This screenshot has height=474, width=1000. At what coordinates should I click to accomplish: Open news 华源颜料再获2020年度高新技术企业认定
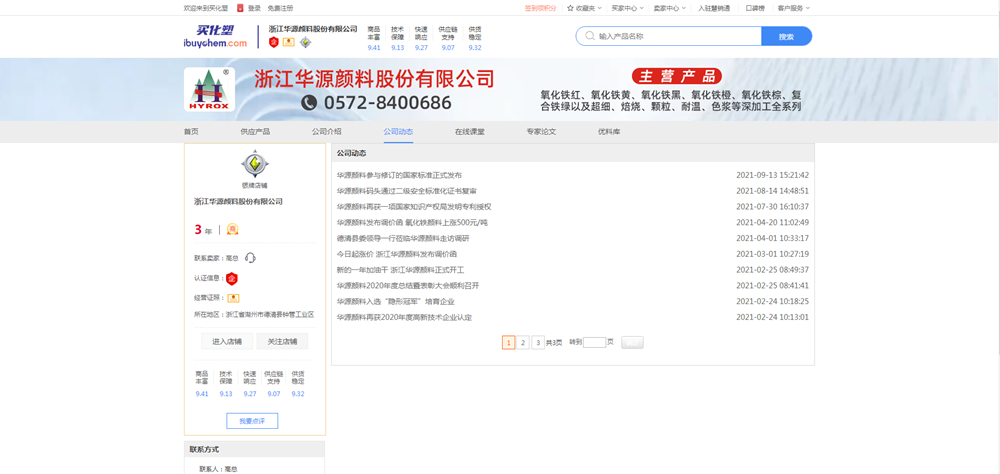coord(404,317)
